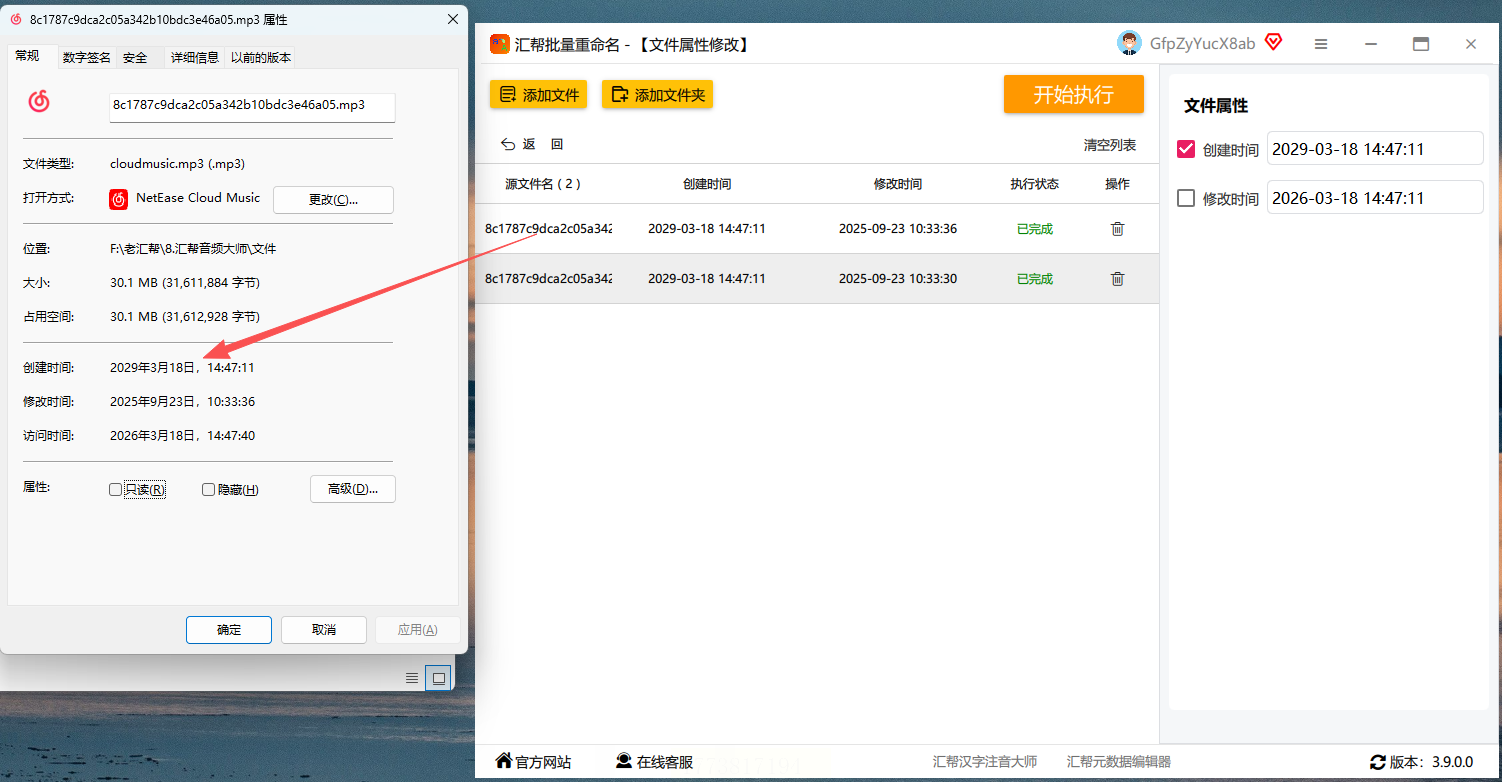Click the 创建时间 date field 2029-03-18

(x=1375, y=149)
